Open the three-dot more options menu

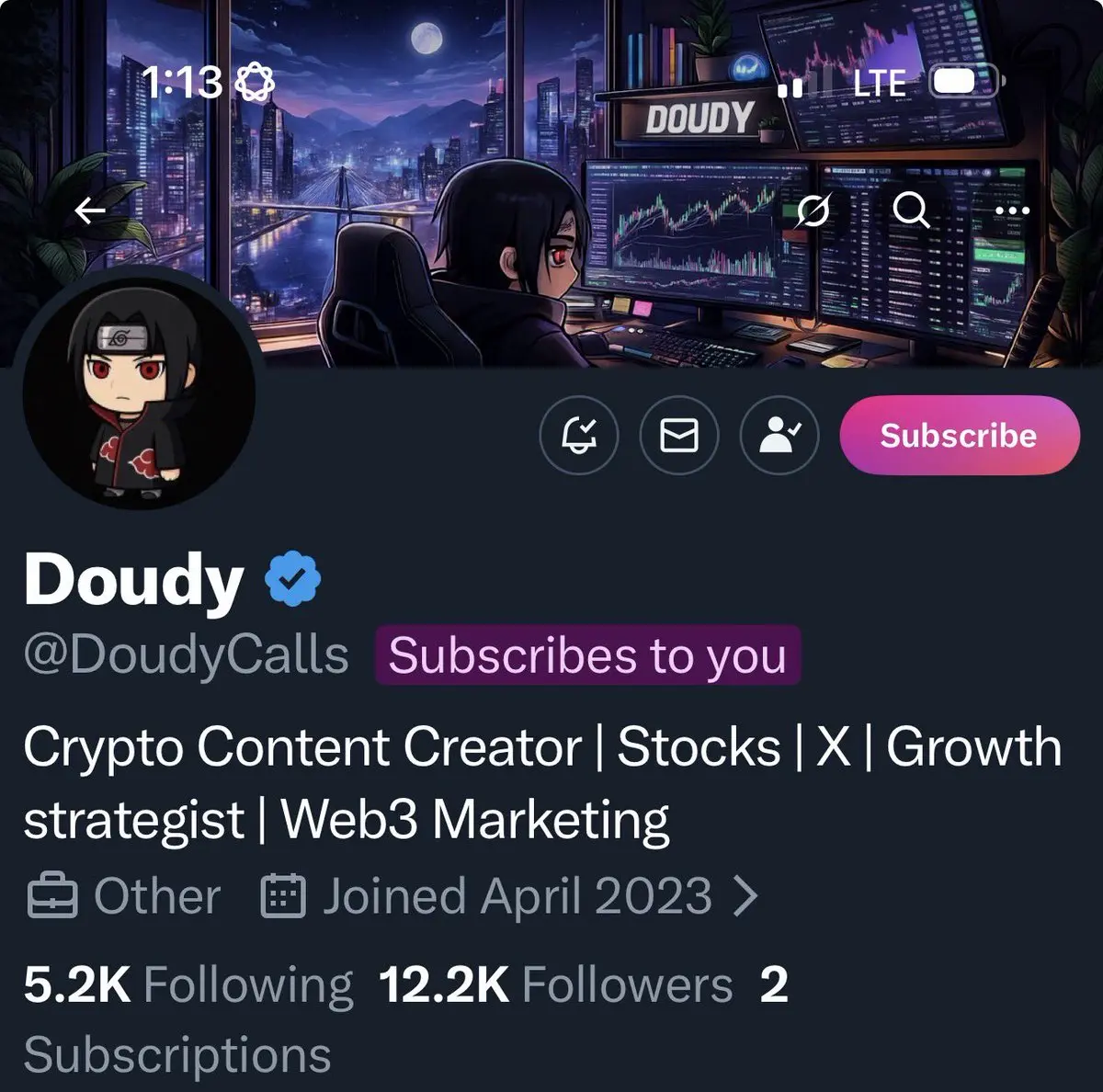pyautogui.click(x=1013, y=211)
